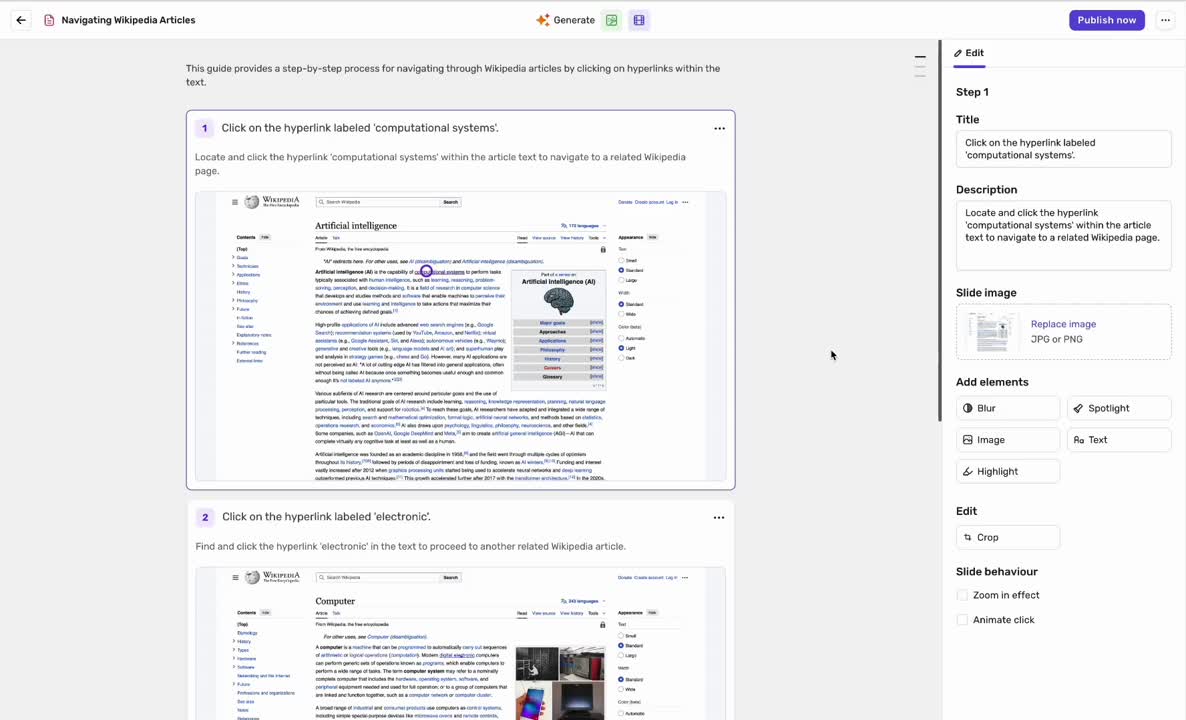
Task: Click the Step 2 description text
Action: (x=410, y=547)
